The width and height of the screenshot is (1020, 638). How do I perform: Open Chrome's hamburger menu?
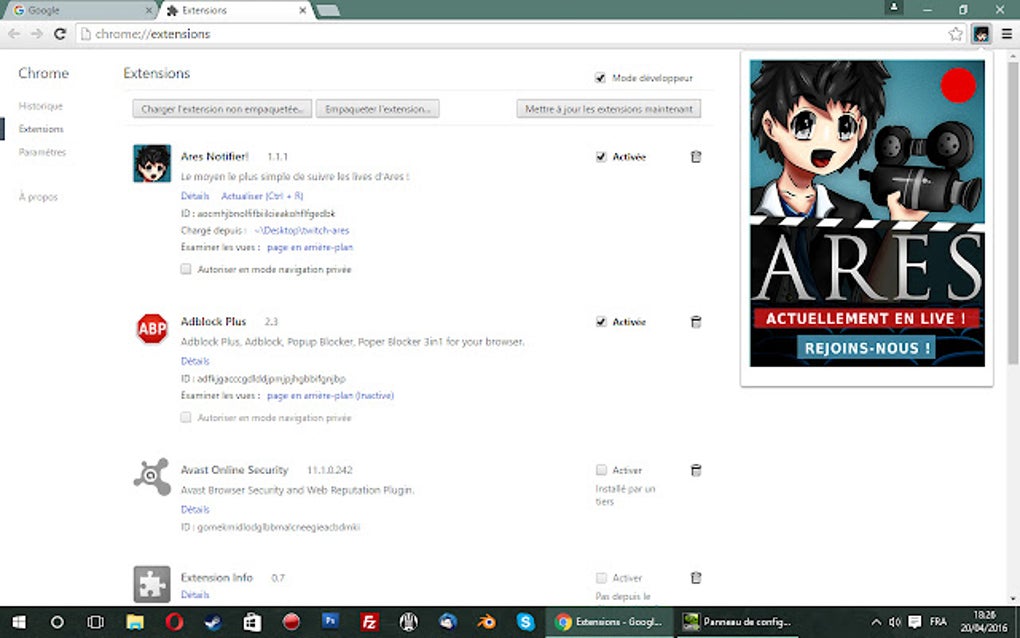(1006, 33)
